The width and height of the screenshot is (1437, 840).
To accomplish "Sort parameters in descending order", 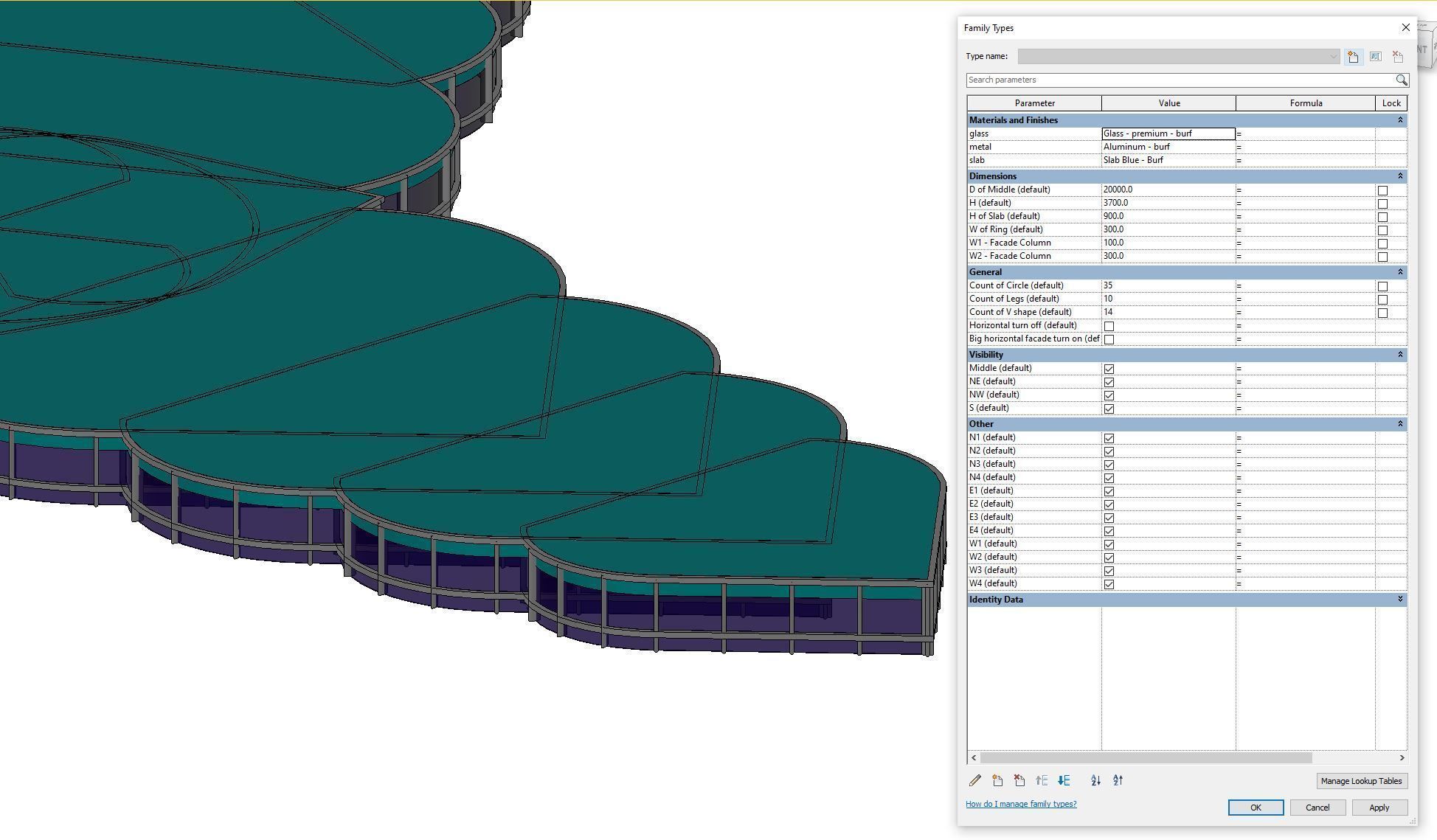I will (1118, 780).
